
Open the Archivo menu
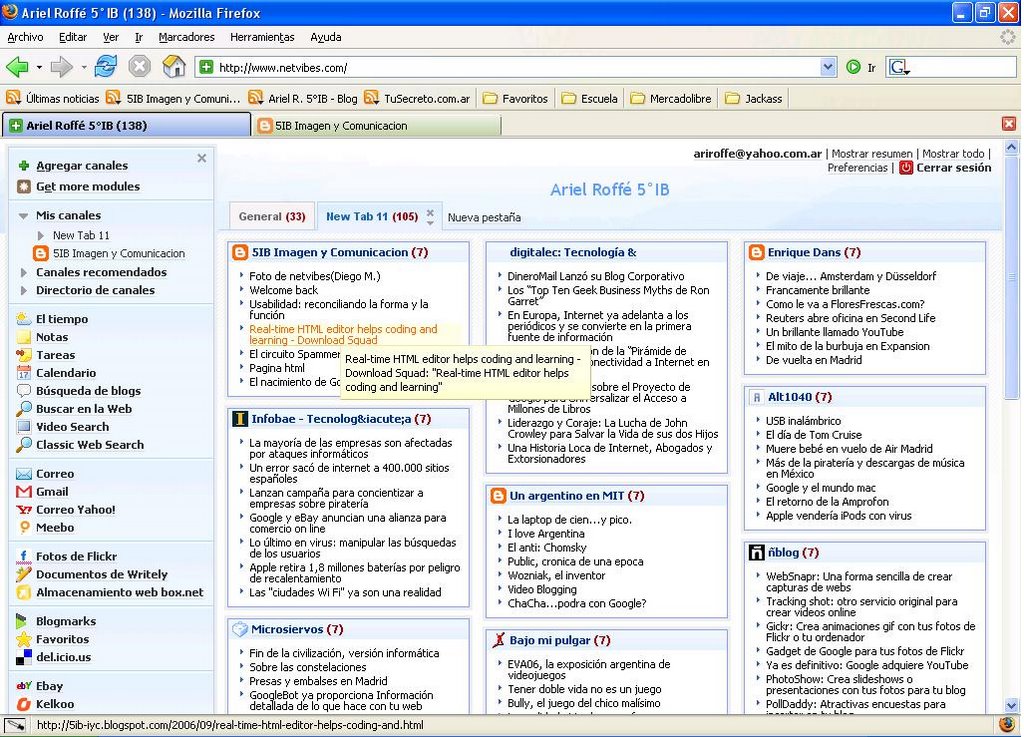pyautogui.click(x=25, y=37)
